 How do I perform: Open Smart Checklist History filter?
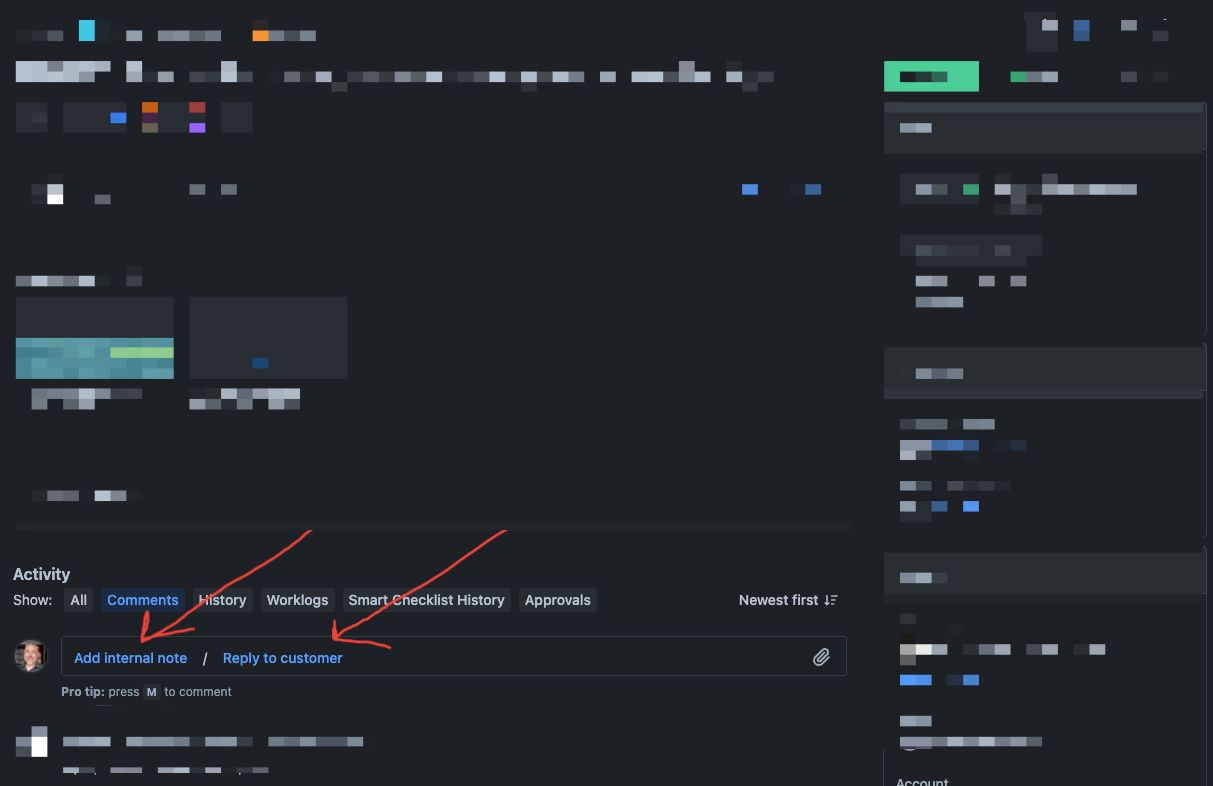426,600
